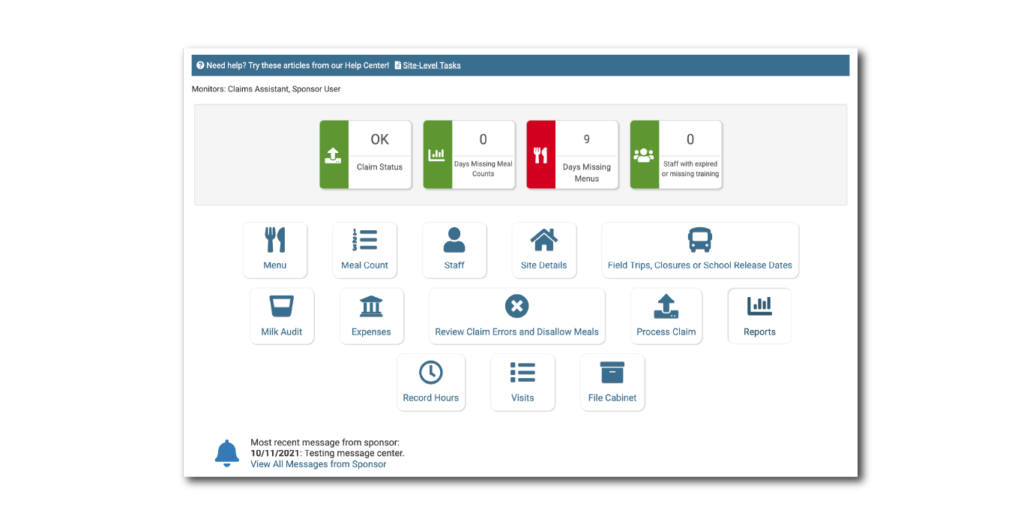Open the Staff person icon
1024x525 pixels.
coord(455,240)
